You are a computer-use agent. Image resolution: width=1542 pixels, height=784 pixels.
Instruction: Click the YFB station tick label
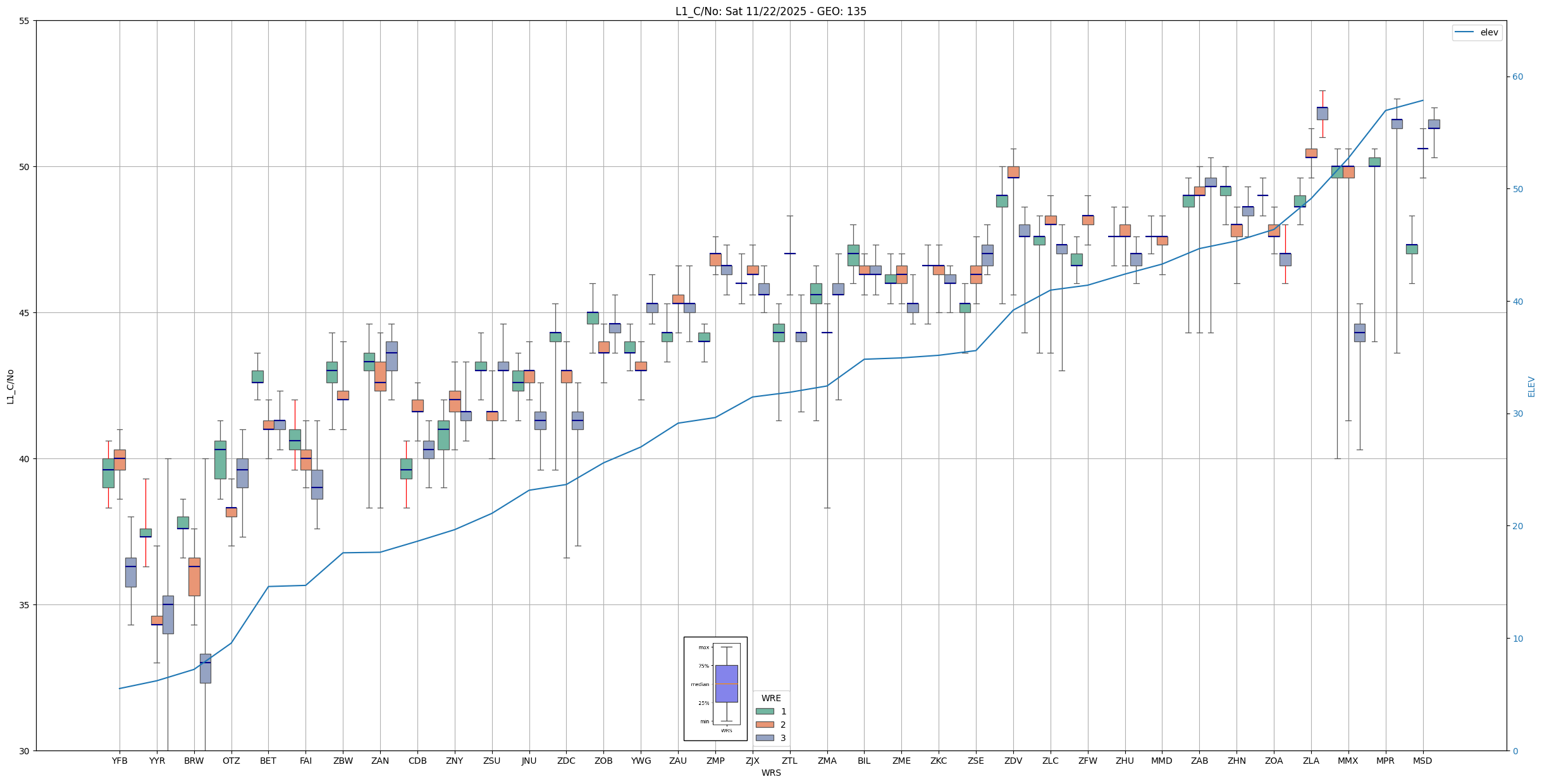click(120, 761)
